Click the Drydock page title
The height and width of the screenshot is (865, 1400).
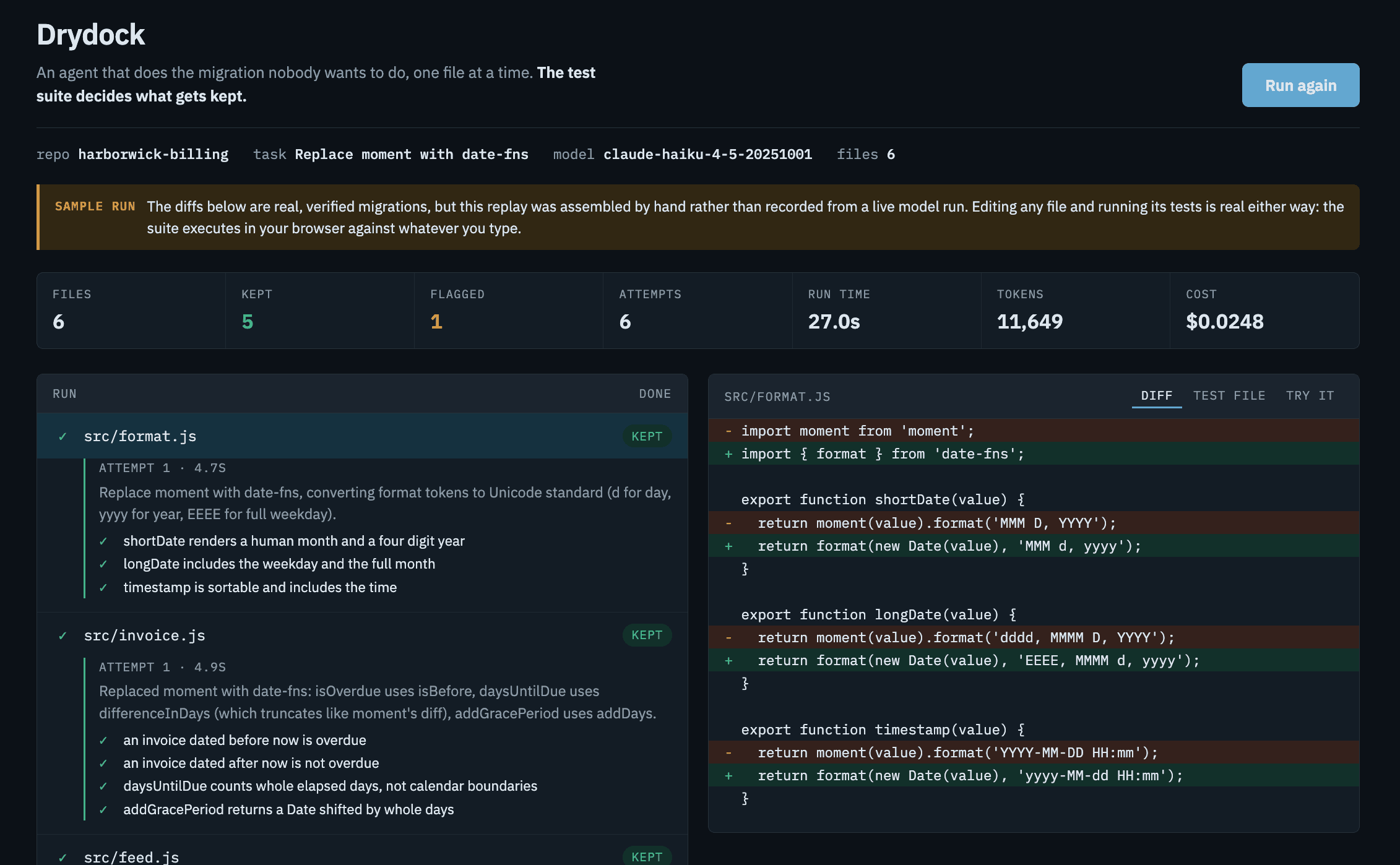(90, 35)
